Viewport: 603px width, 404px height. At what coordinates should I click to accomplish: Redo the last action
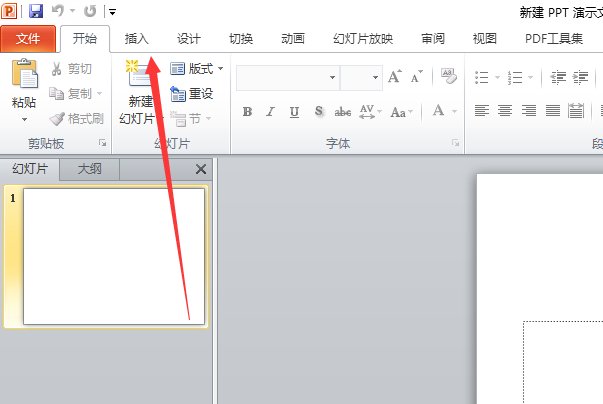point(90,11)
